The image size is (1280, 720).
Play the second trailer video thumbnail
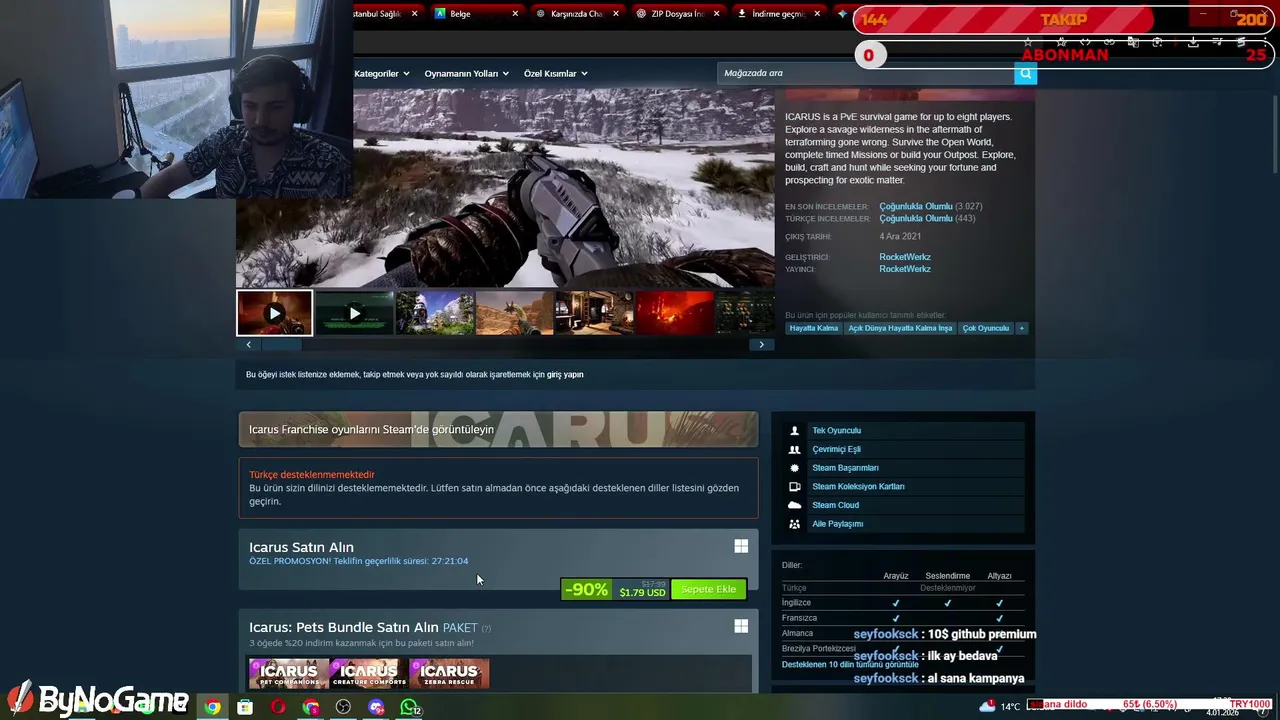click(354, 313)
